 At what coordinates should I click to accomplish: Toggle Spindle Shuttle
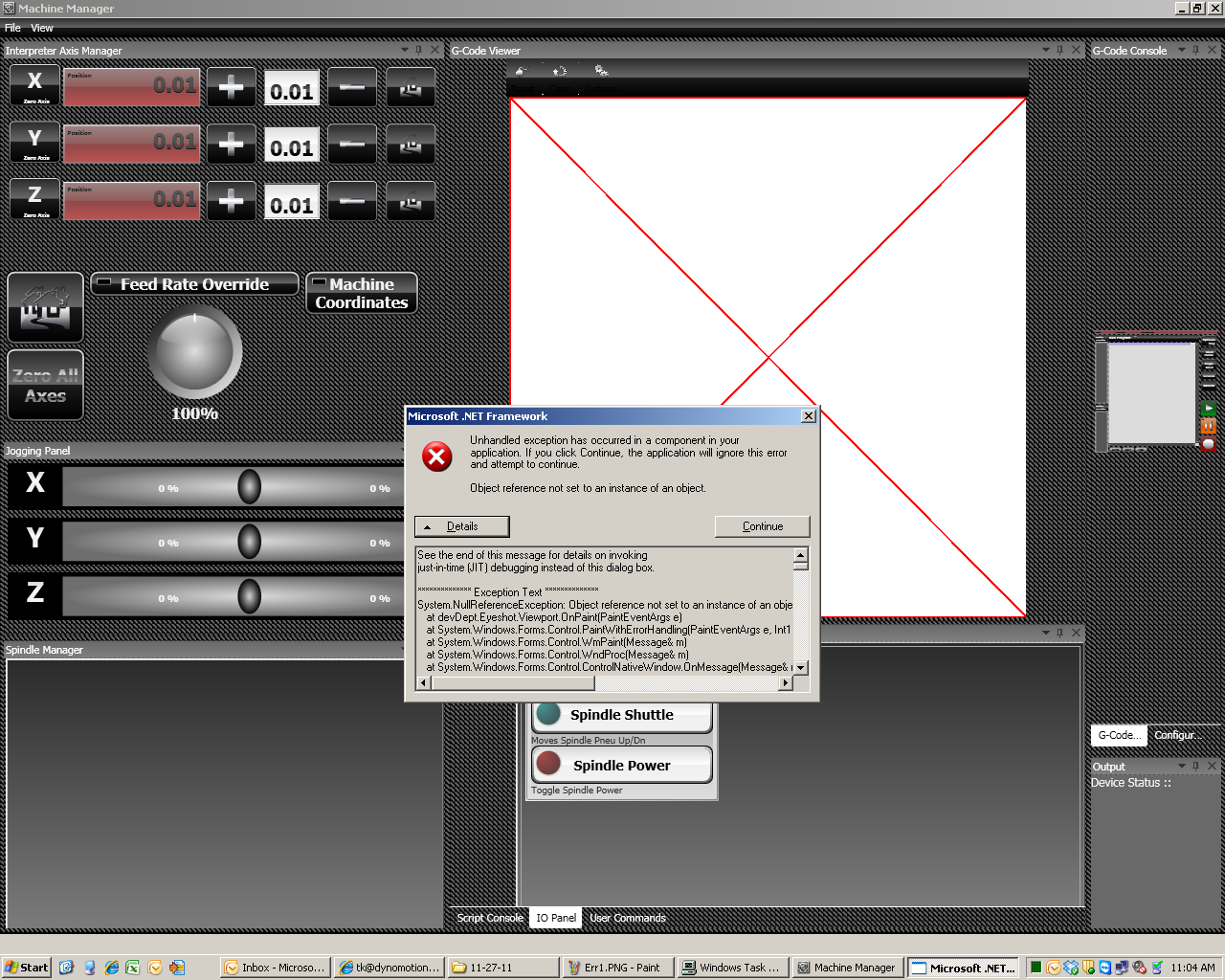click(x=621, y=715)
